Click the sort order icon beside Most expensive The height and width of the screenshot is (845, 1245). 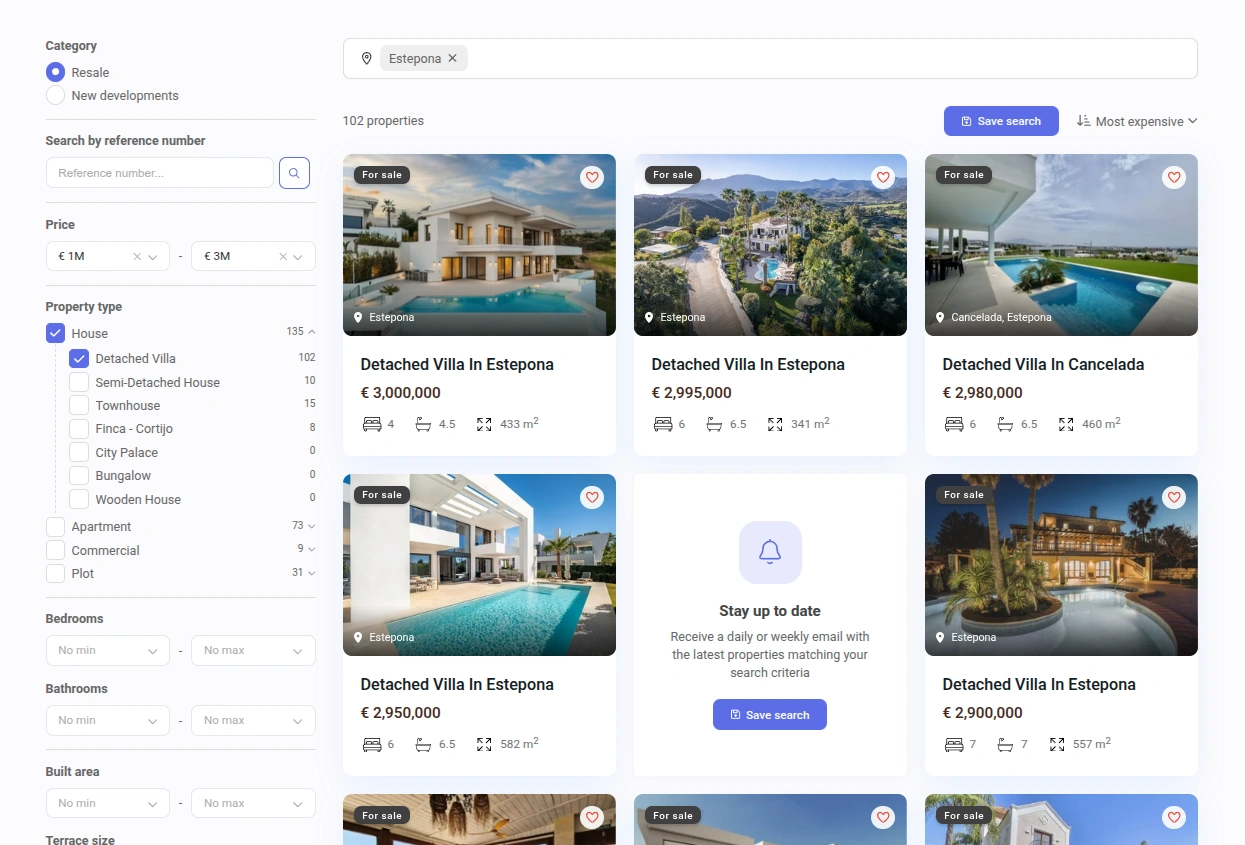pos(1083,121)
